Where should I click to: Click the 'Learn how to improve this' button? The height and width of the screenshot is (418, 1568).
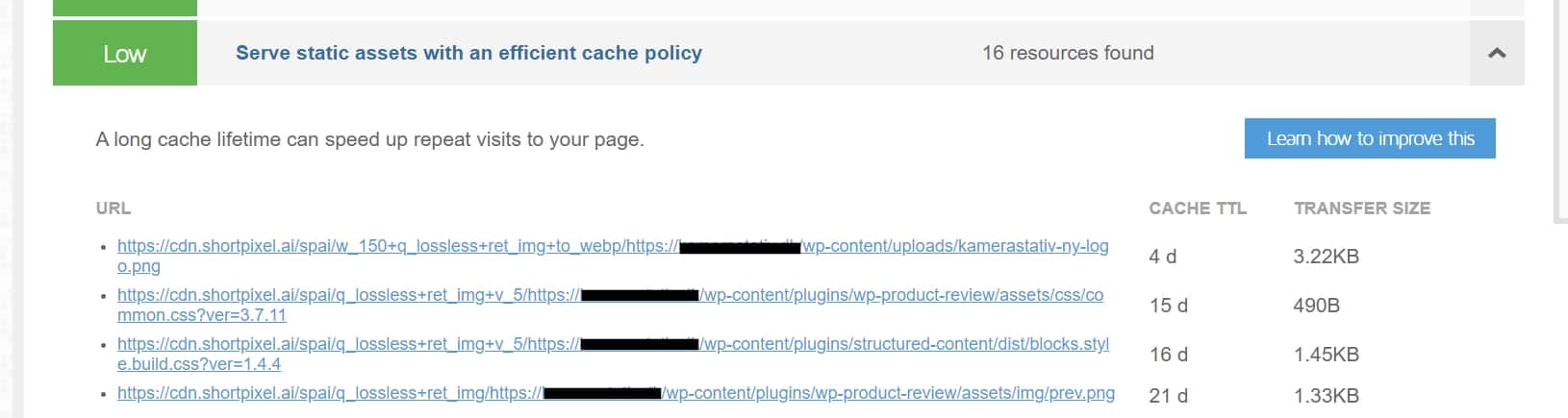coord(1369,138)
